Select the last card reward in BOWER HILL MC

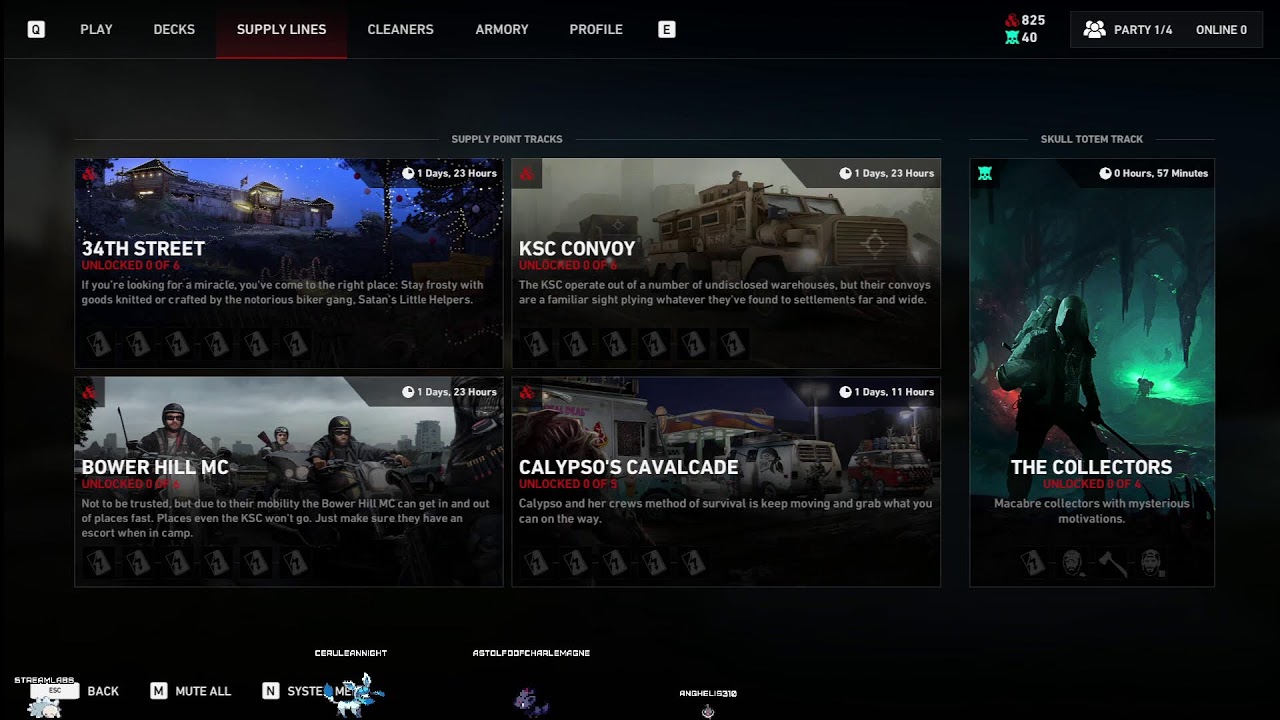tap(296, 563)
